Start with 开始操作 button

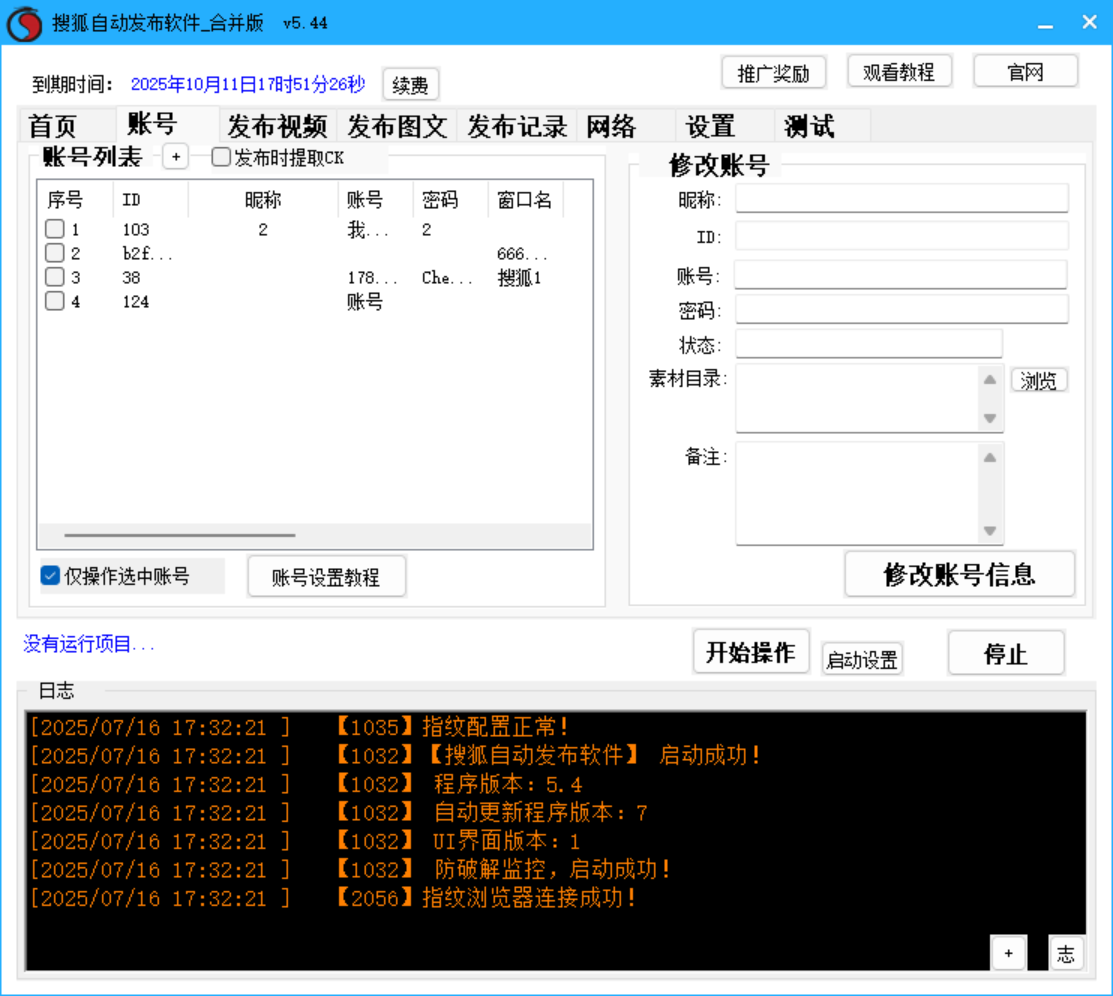751,651
